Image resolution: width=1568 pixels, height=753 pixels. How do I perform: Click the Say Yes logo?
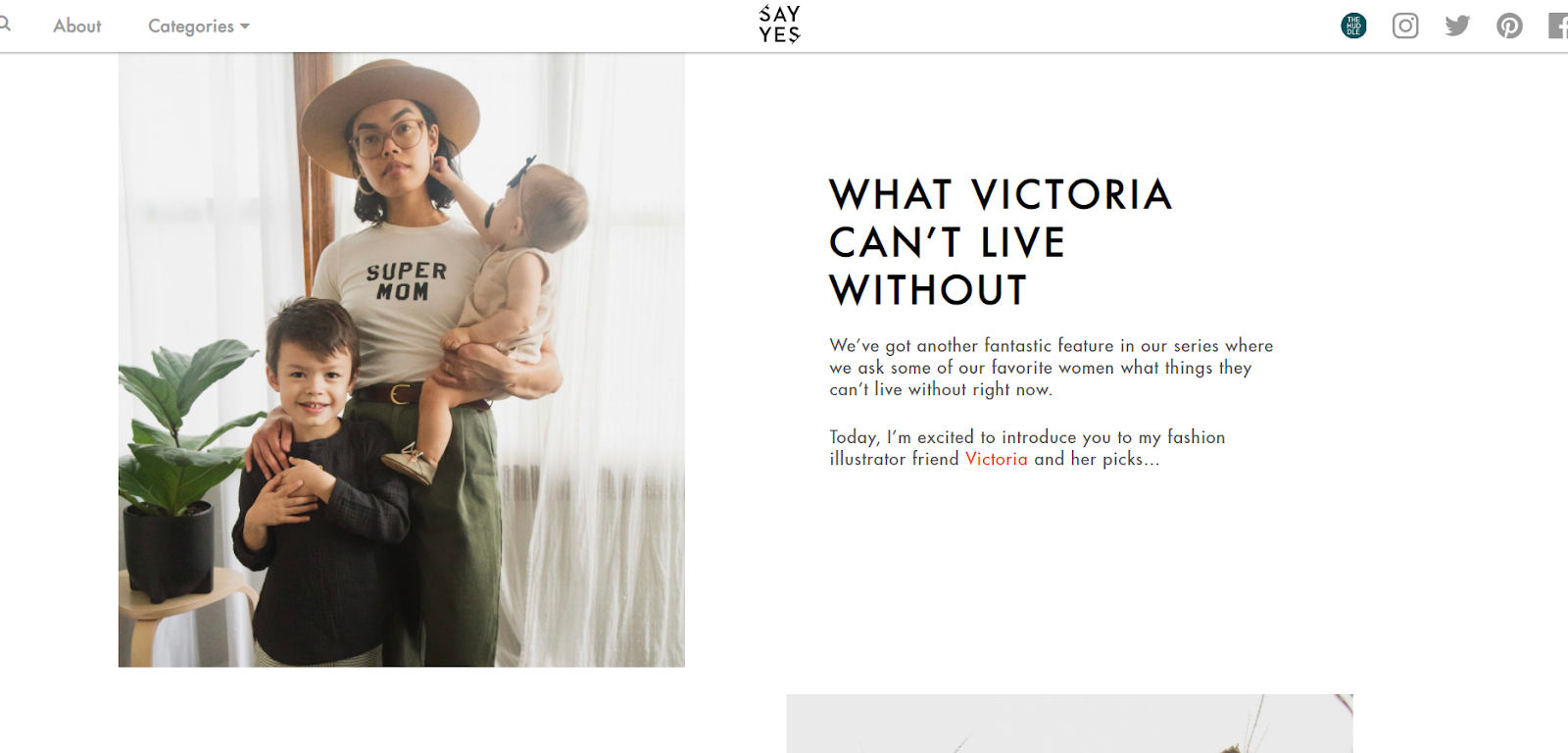(x=780, y=25)
